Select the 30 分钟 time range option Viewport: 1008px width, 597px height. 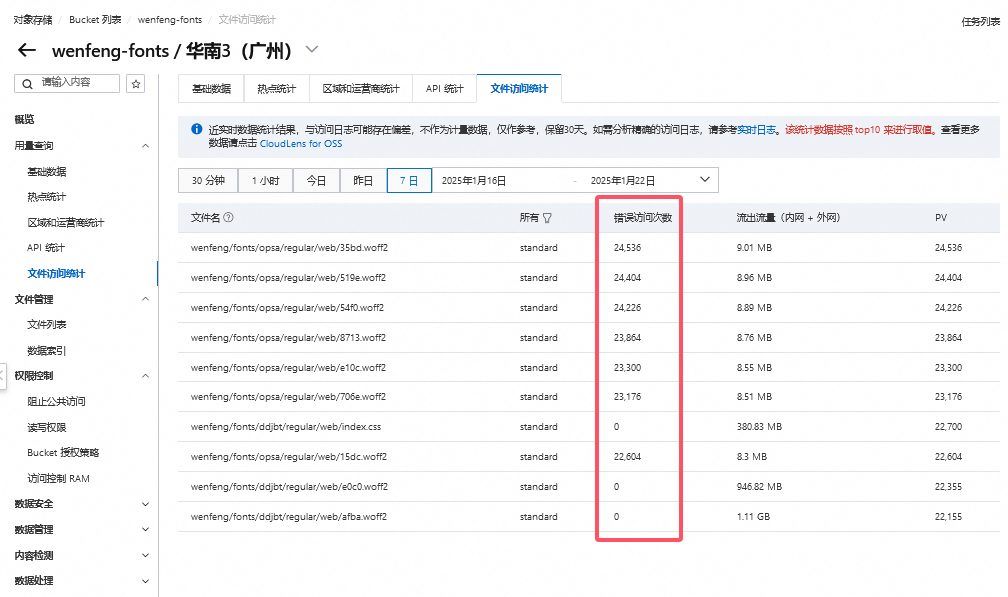[208, 181]
